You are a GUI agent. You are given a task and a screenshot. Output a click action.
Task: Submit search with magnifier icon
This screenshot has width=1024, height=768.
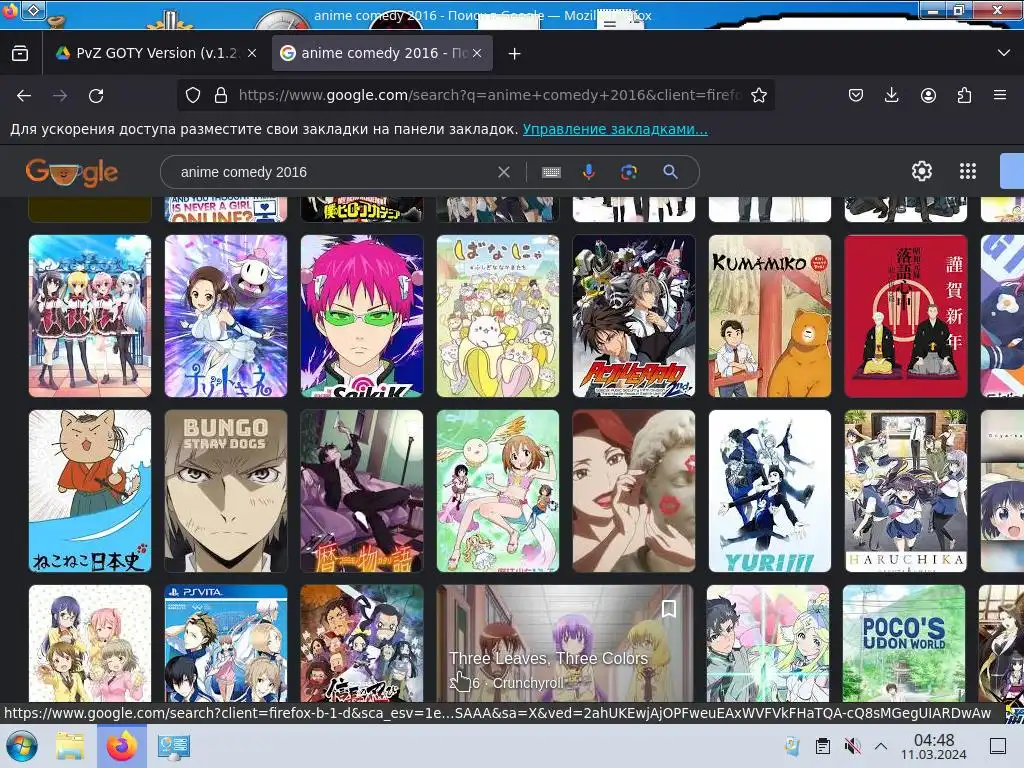(670, 172)
